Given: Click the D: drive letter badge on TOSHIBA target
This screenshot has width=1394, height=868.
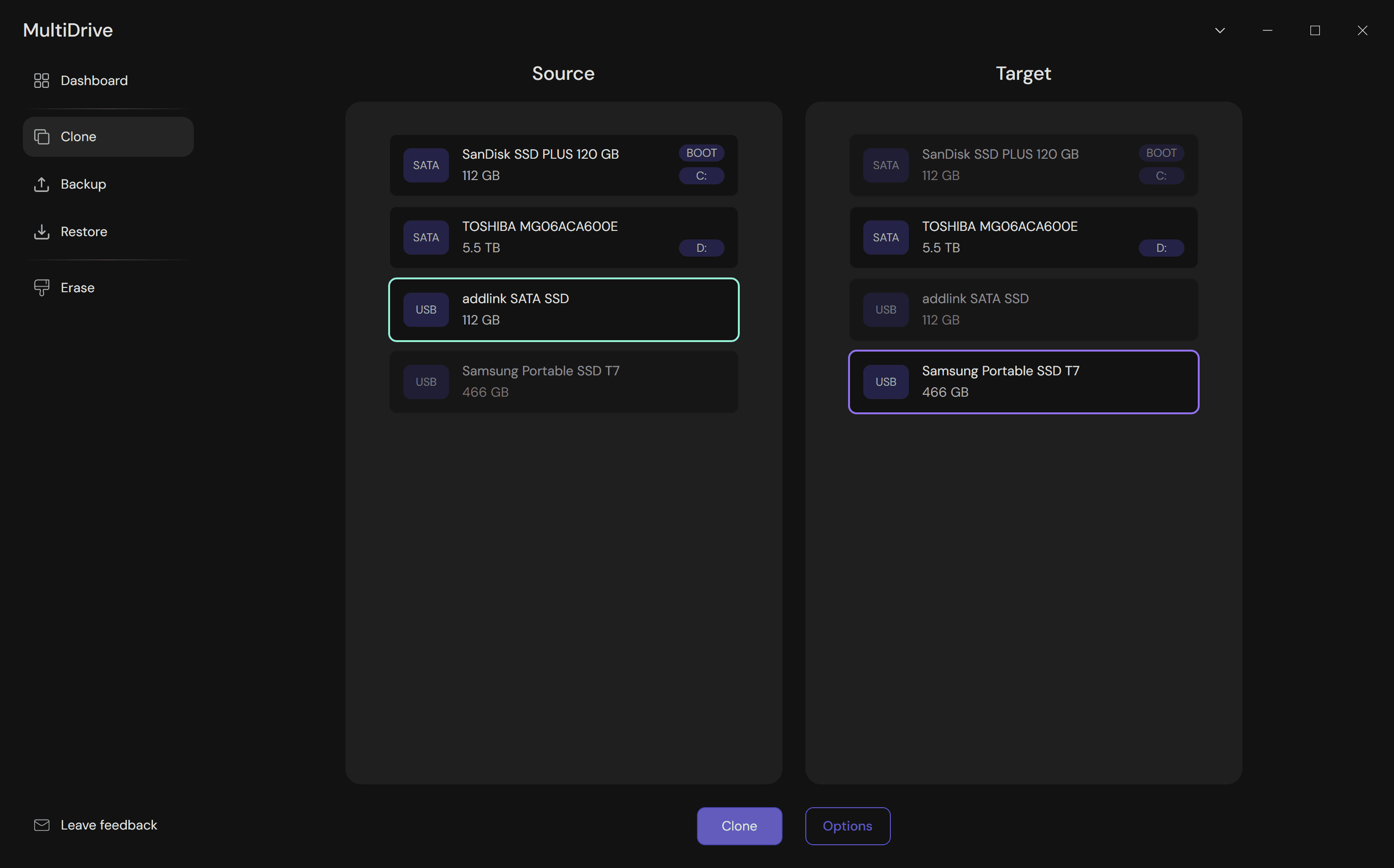Looking at the screenshot, I should (1161, 248).
